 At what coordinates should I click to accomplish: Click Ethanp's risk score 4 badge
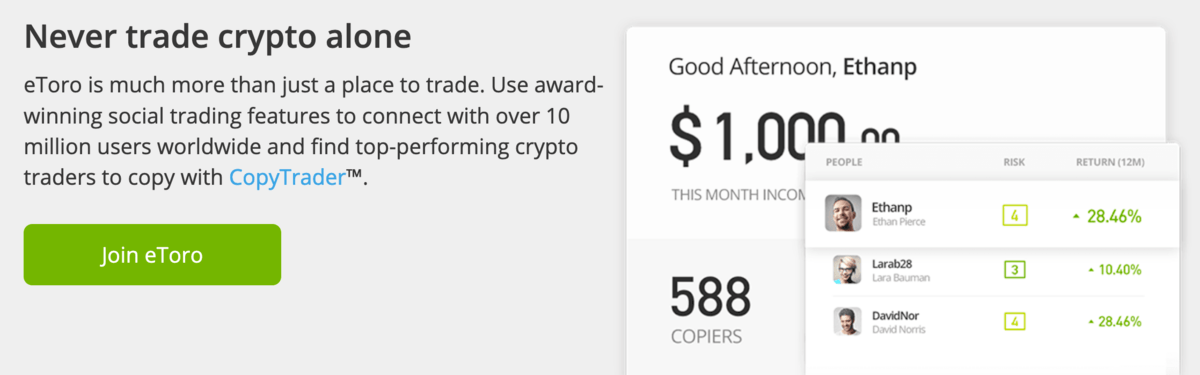click(1014, 215)
